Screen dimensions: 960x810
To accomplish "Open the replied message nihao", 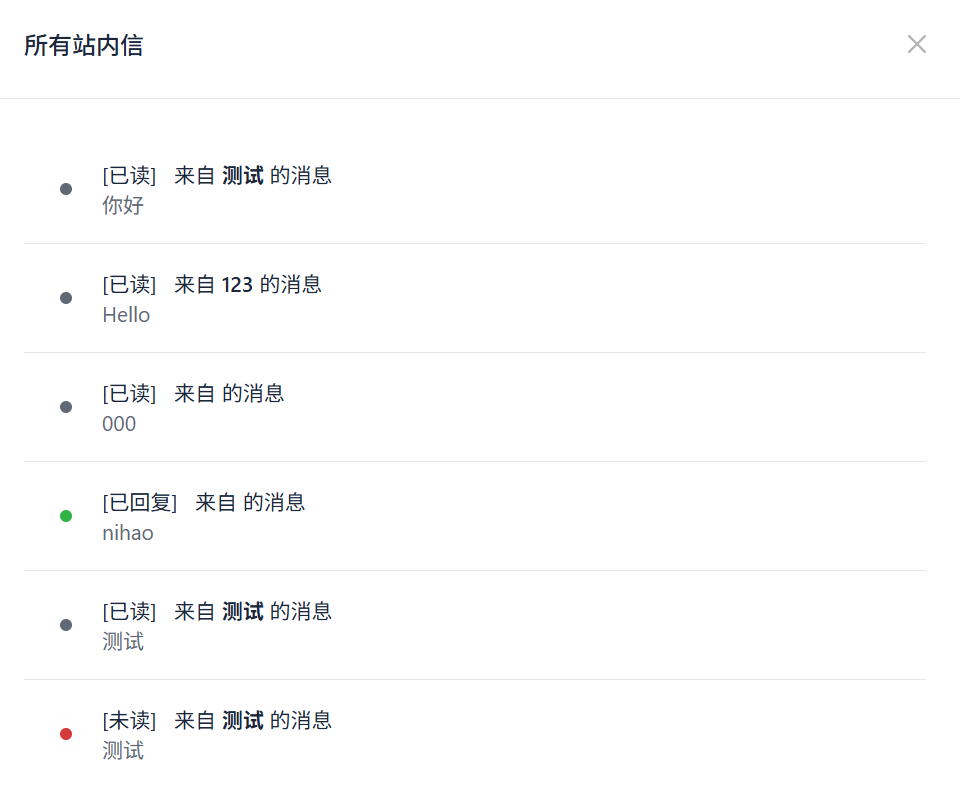I will pyautogui.click(x=474, y=516).
